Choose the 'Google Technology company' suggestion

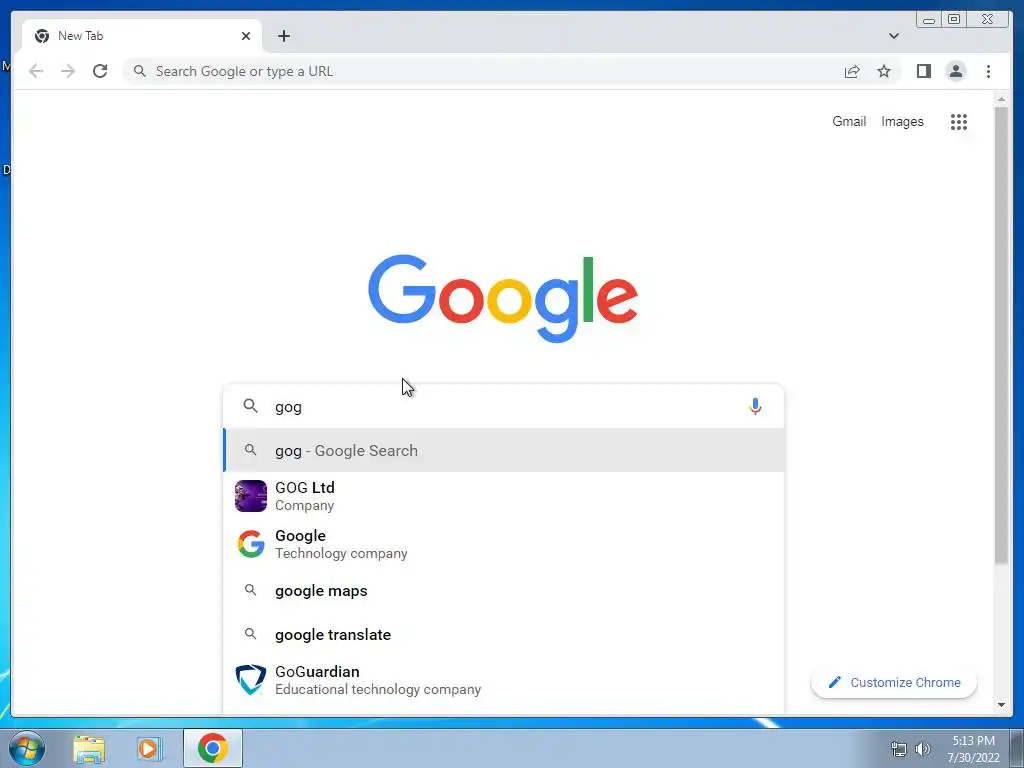point(504,544)
